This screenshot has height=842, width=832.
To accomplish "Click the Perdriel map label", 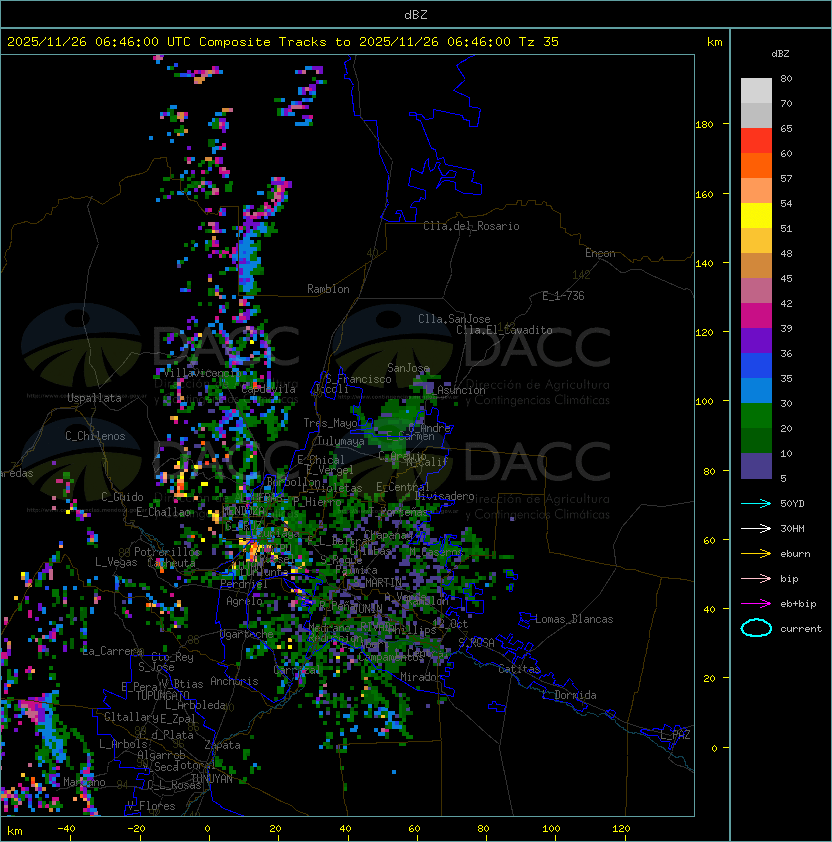I will pyautogui.click(x=244, y=584).
